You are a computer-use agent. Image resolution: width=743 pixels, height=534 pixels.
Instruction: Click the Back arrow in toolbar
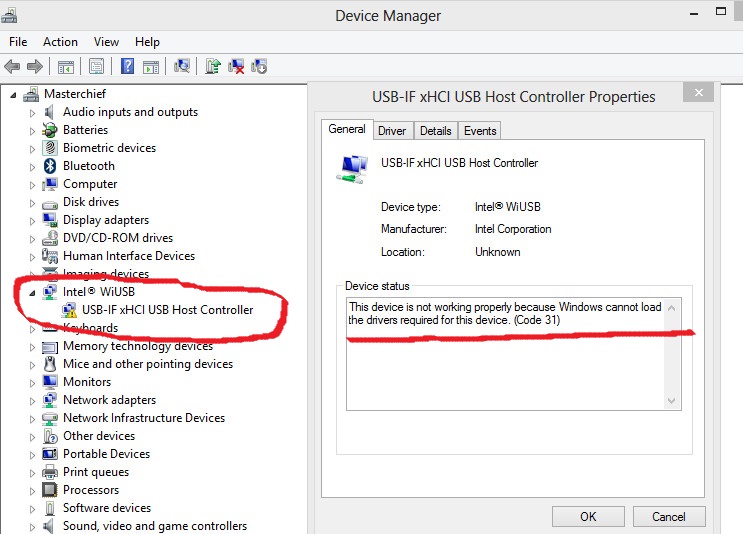(x=13, y=67)
